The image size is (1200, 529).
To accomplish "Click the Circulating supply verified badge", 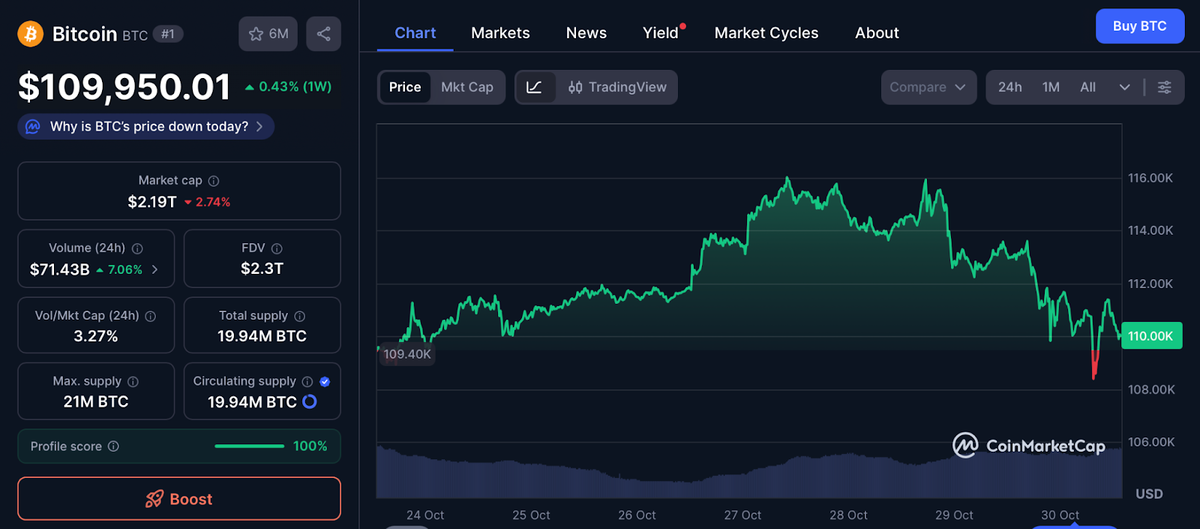I will coord(324,381).
